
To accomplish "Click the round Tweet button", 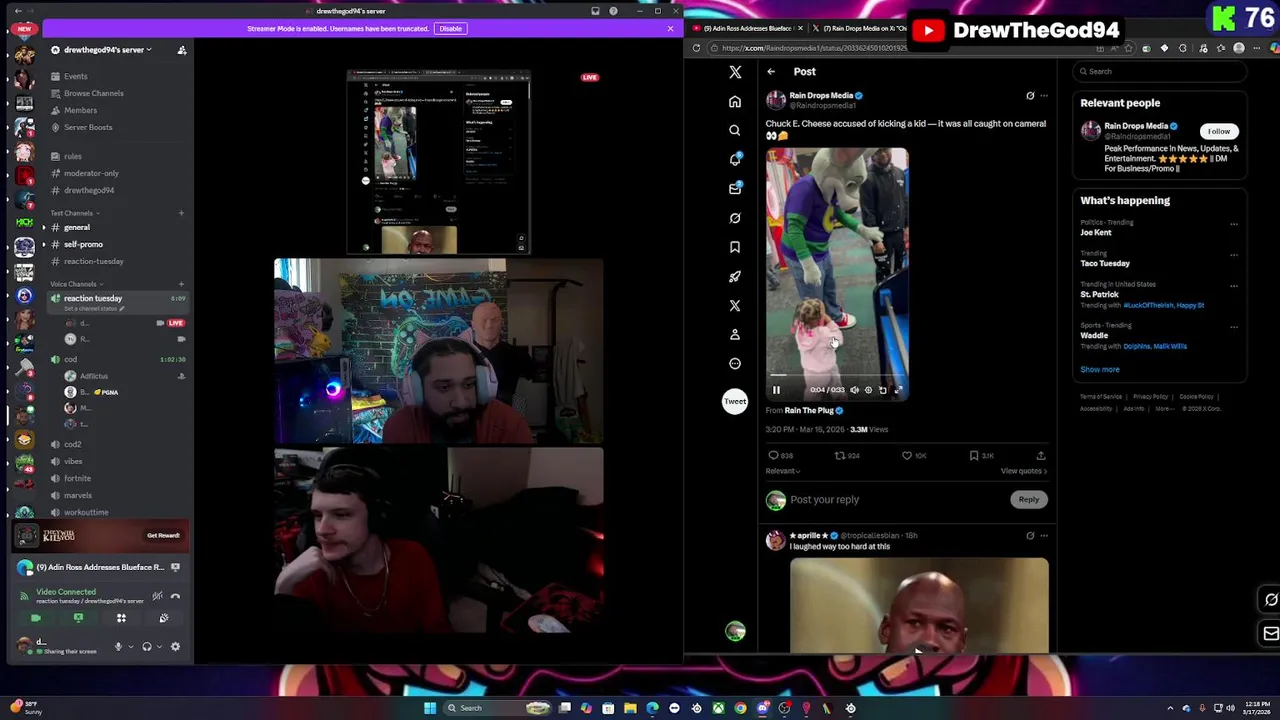I will pyautogui.click(x=735, y=401).
